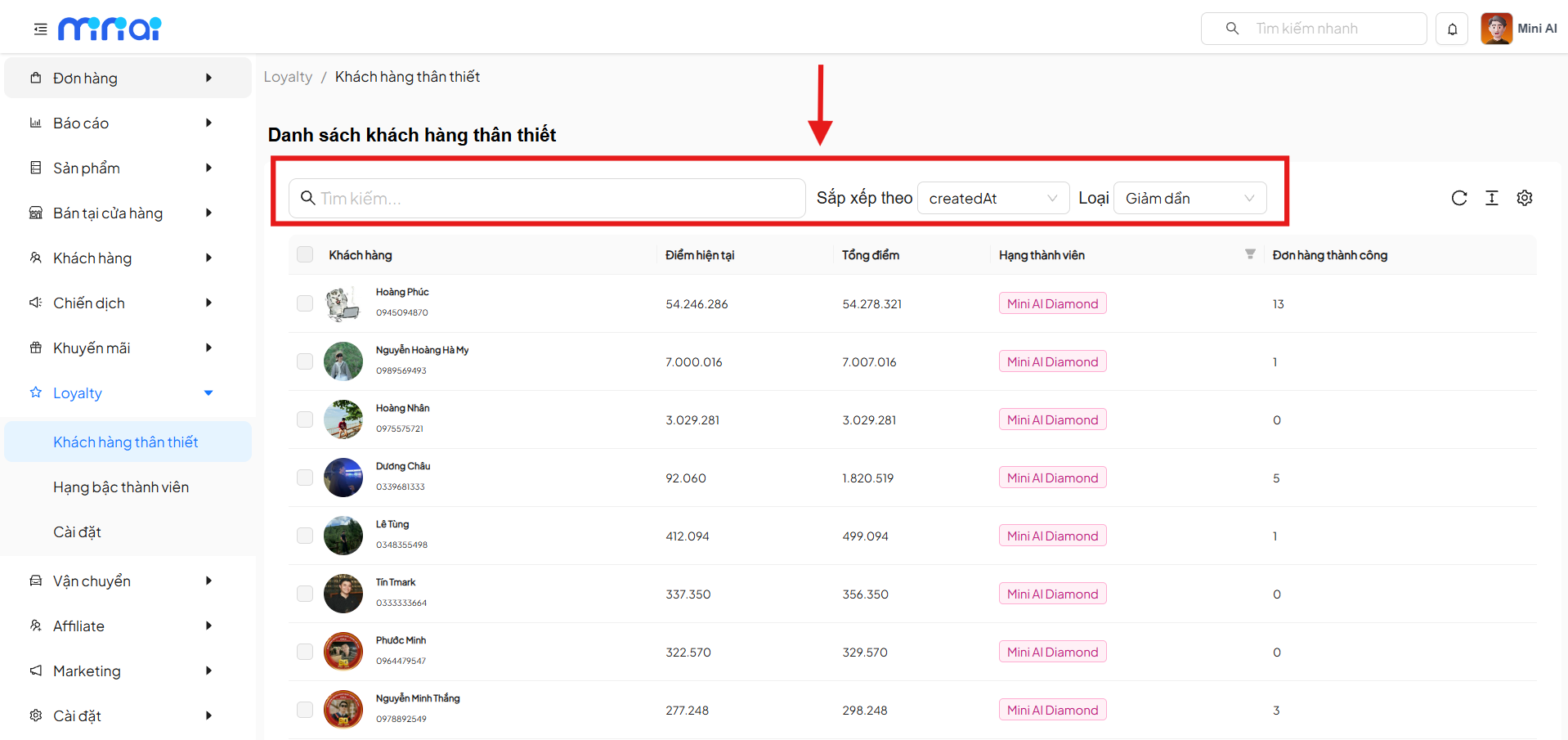Select checkbox for customer Hoàng Phúc
Viewport: 1568px width, 740px height.
(305, 303)
